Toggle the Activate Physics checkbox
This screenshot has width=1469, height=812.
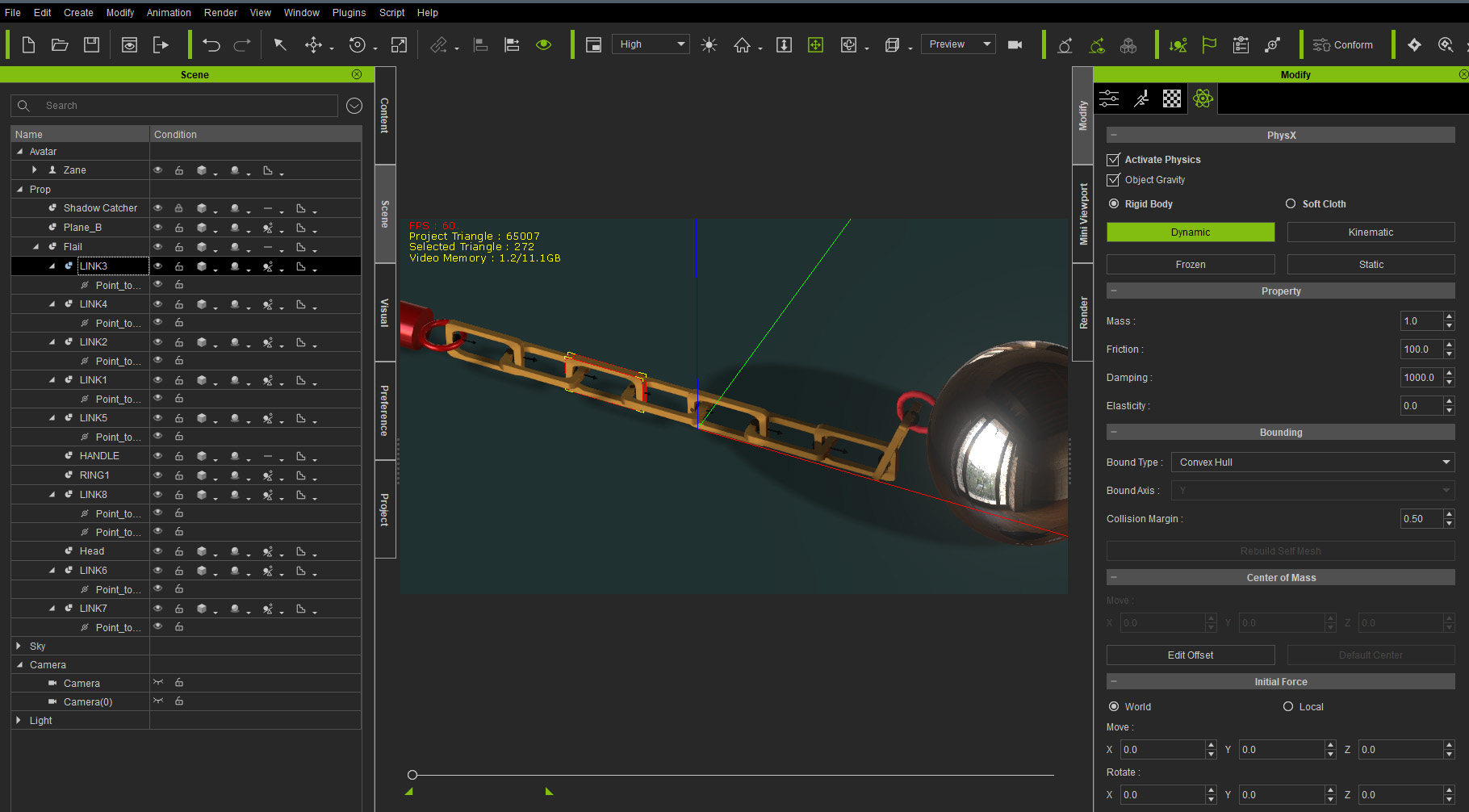tap(1114, 160)
